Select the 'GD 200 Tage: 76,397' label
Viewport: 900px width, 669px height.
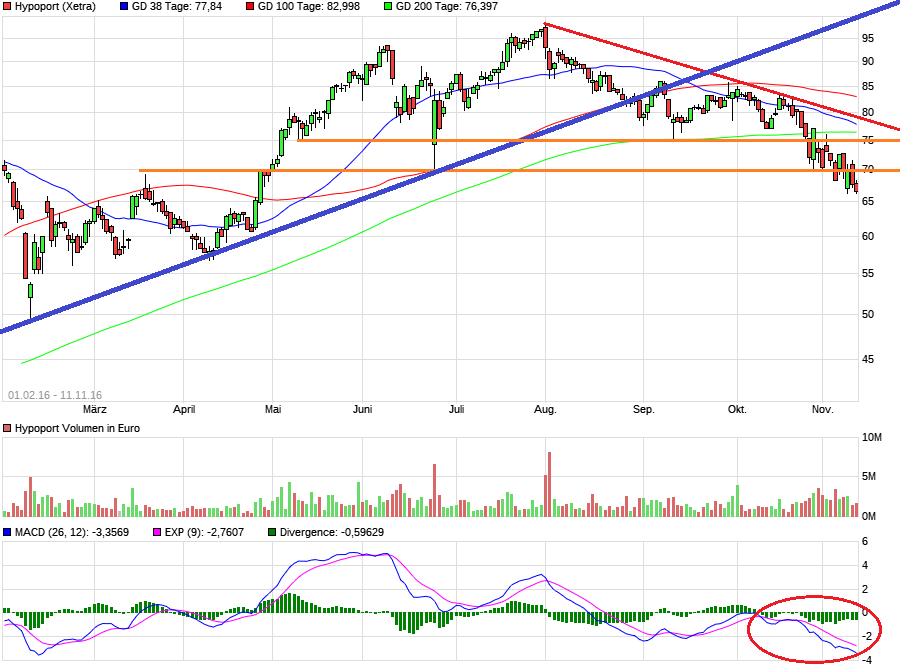coord(447,7)
